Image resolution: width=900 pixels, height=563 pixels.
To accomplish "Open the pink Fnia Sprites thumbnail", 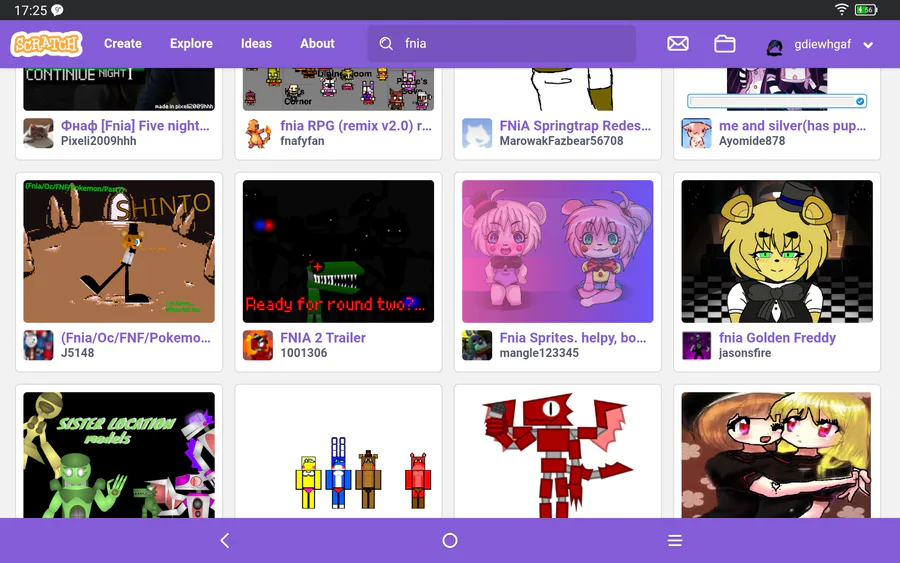I will pyautogui.click(x=557, y=251).
